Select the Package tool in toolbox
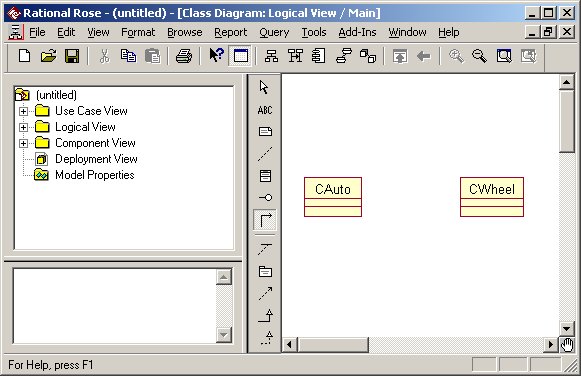This screenshot has height=376, width=581. 265,272
